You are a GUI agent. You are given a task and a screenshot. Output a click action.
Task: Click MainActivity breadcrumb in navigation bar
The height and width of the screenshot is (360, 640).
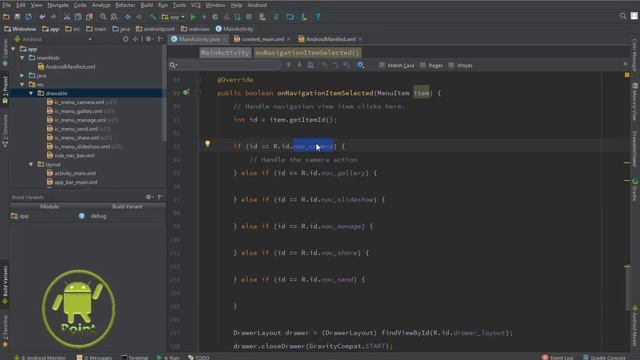click(234, 29)
